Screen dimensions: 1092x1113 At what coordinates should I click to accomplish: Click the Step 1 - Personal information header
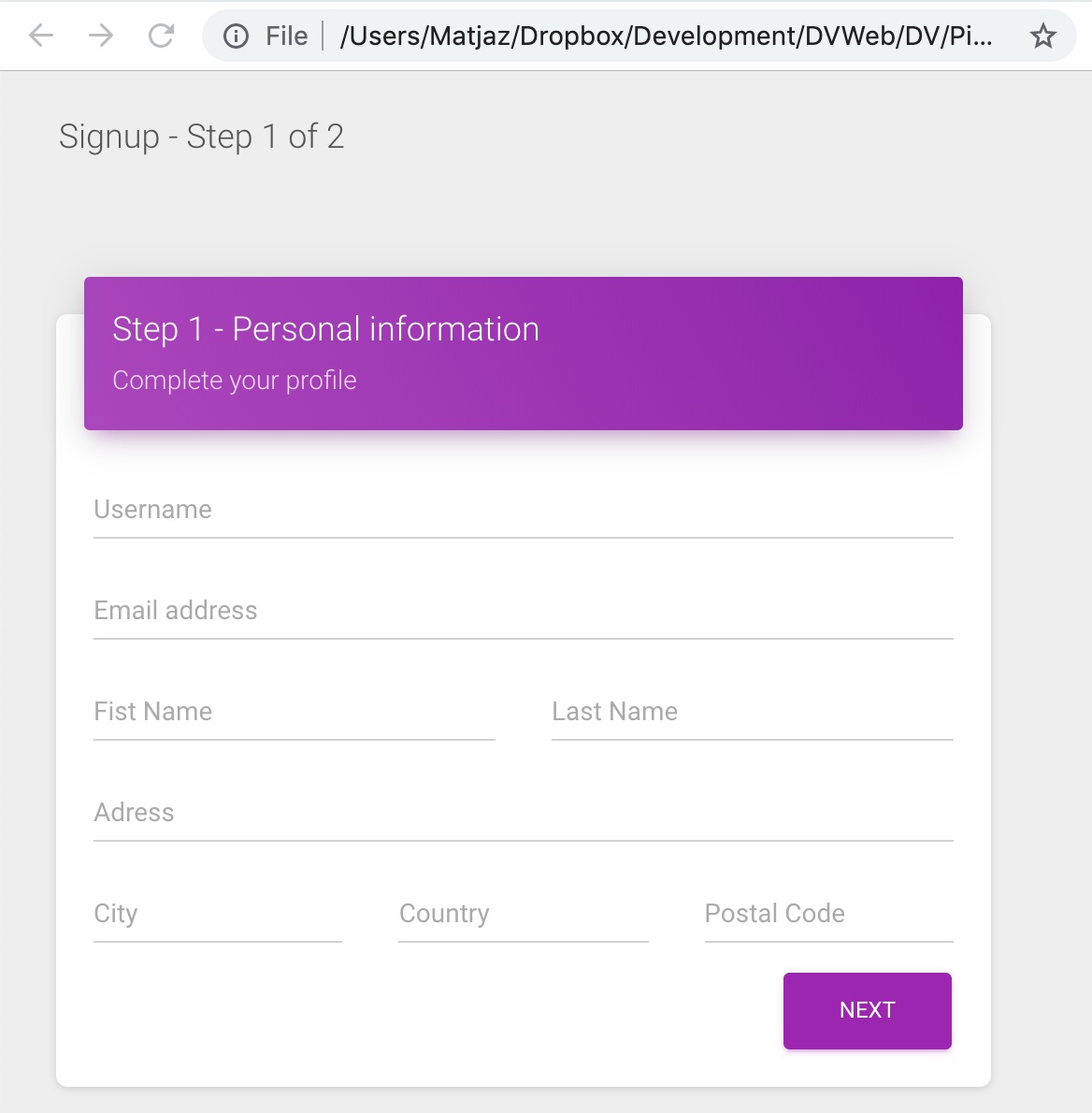click(325, 329)
